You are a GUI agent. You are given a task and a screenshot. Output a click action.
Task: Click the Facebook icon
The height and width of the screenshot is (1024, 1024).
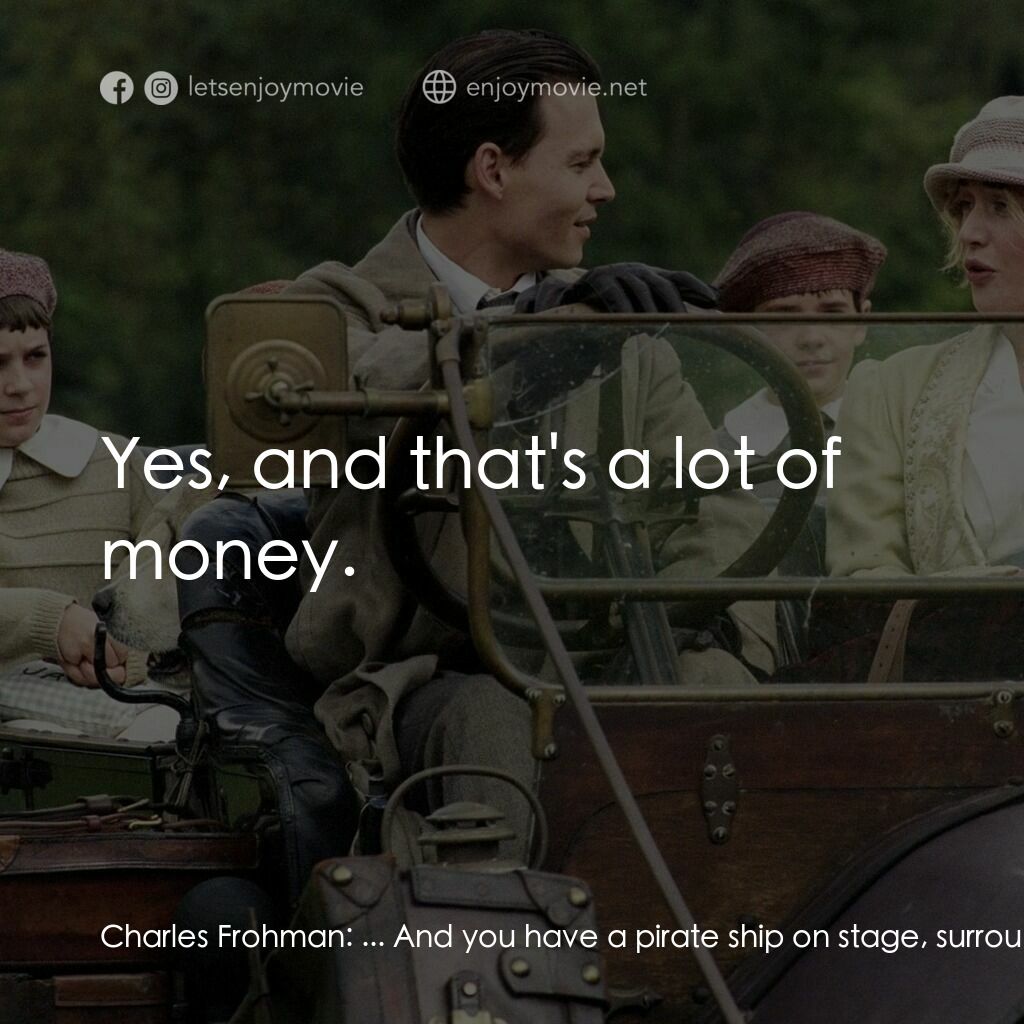point(117,88)
